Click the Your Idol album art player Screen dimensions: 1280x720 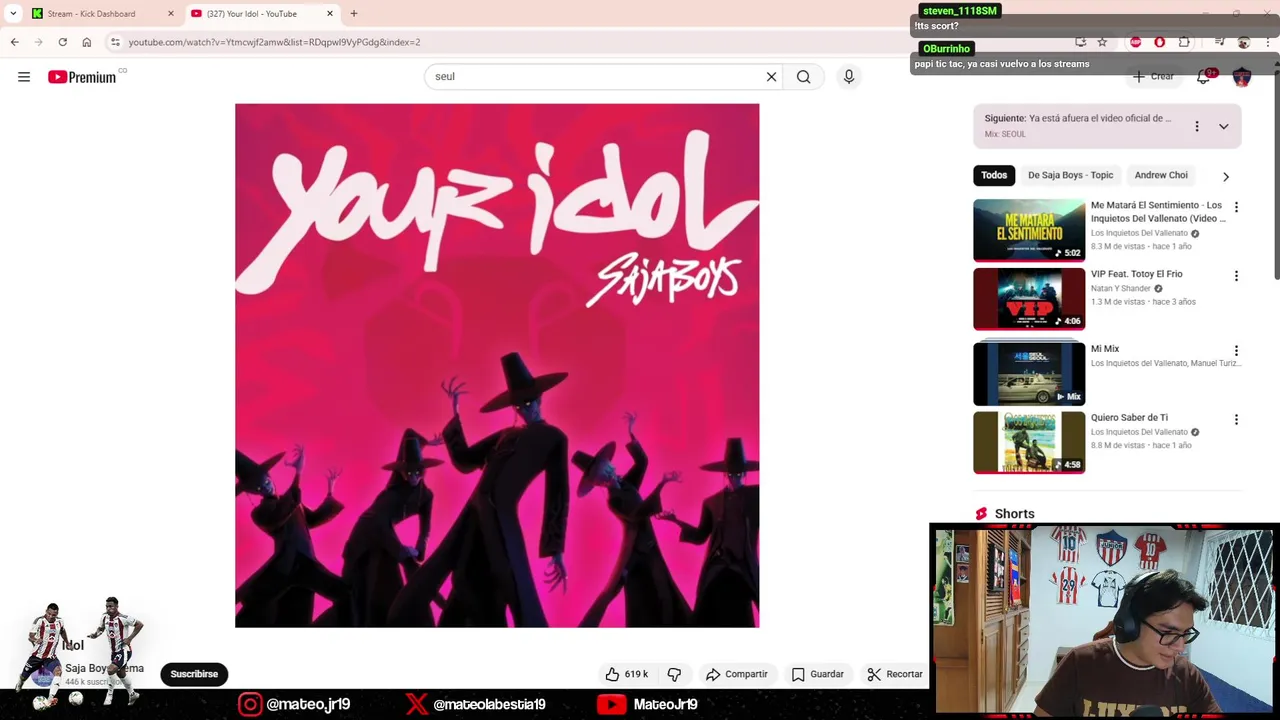point(497,366)
